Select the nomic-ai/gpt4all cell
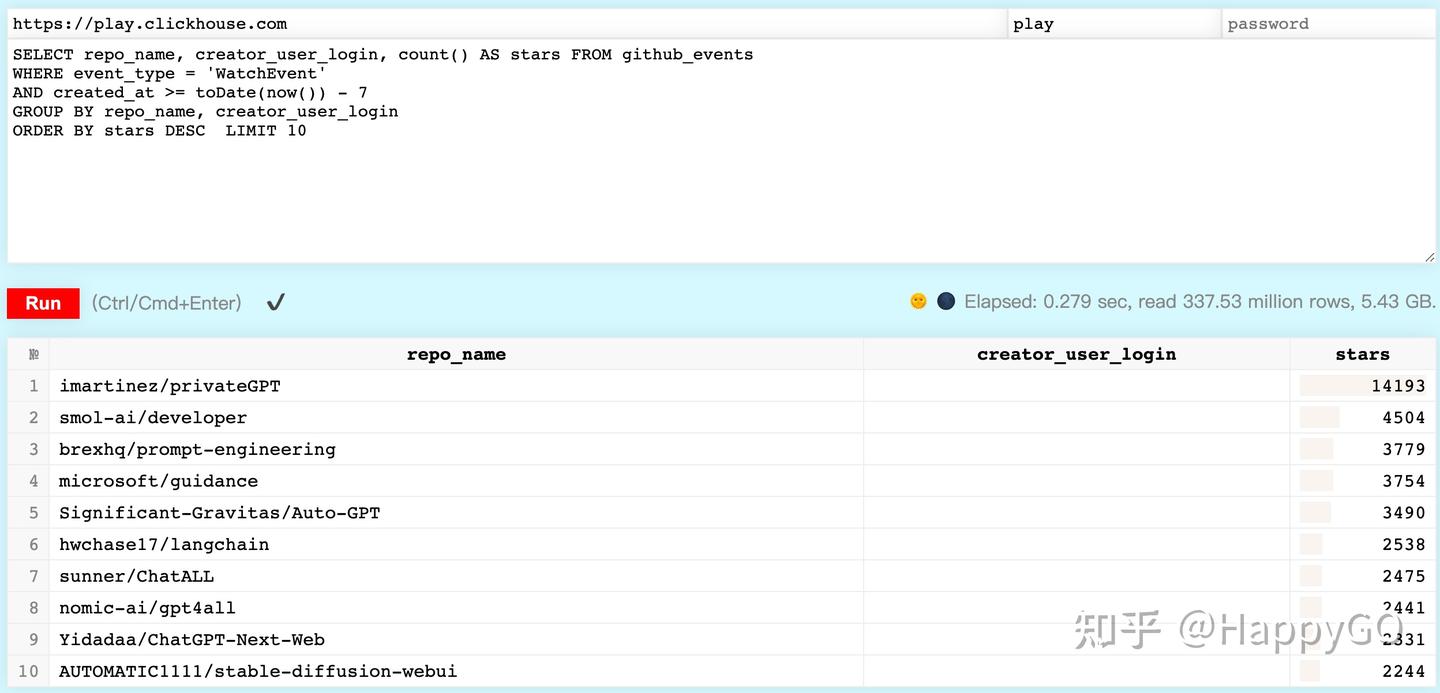Screen dimensions: 1440x693 [x=456, y=608]
